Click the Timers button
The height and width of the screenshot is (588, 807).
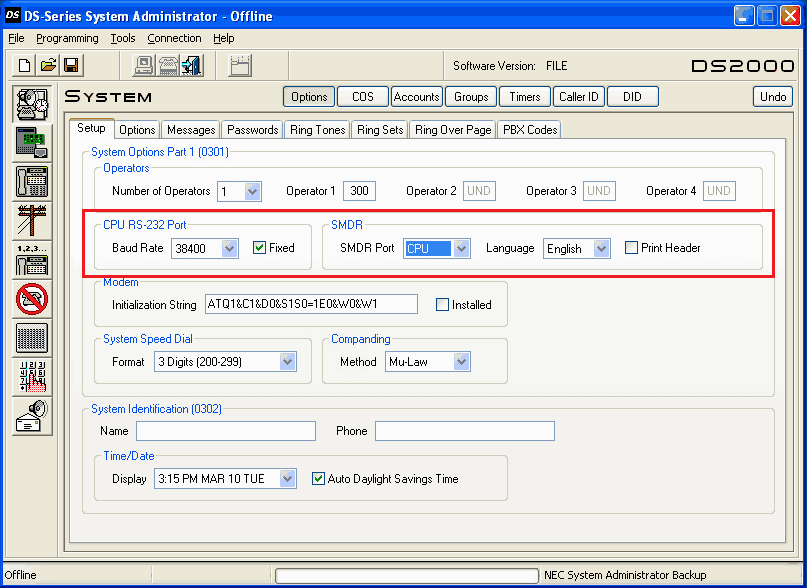pos(525,97)
